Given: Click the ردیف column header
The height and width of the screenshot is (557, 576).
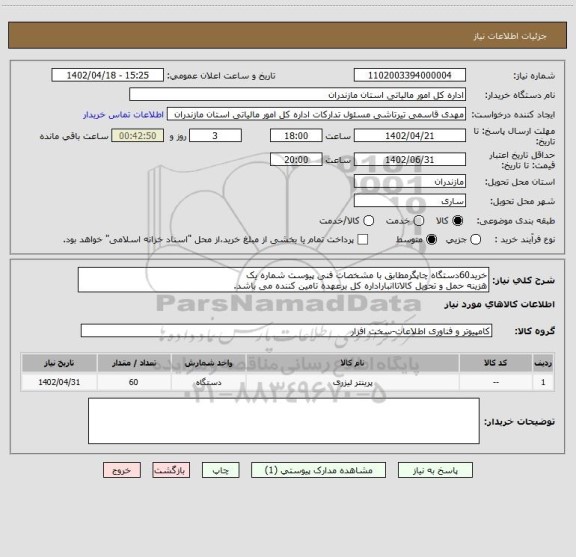Looking at the screenshot, I should coord(543,363).
